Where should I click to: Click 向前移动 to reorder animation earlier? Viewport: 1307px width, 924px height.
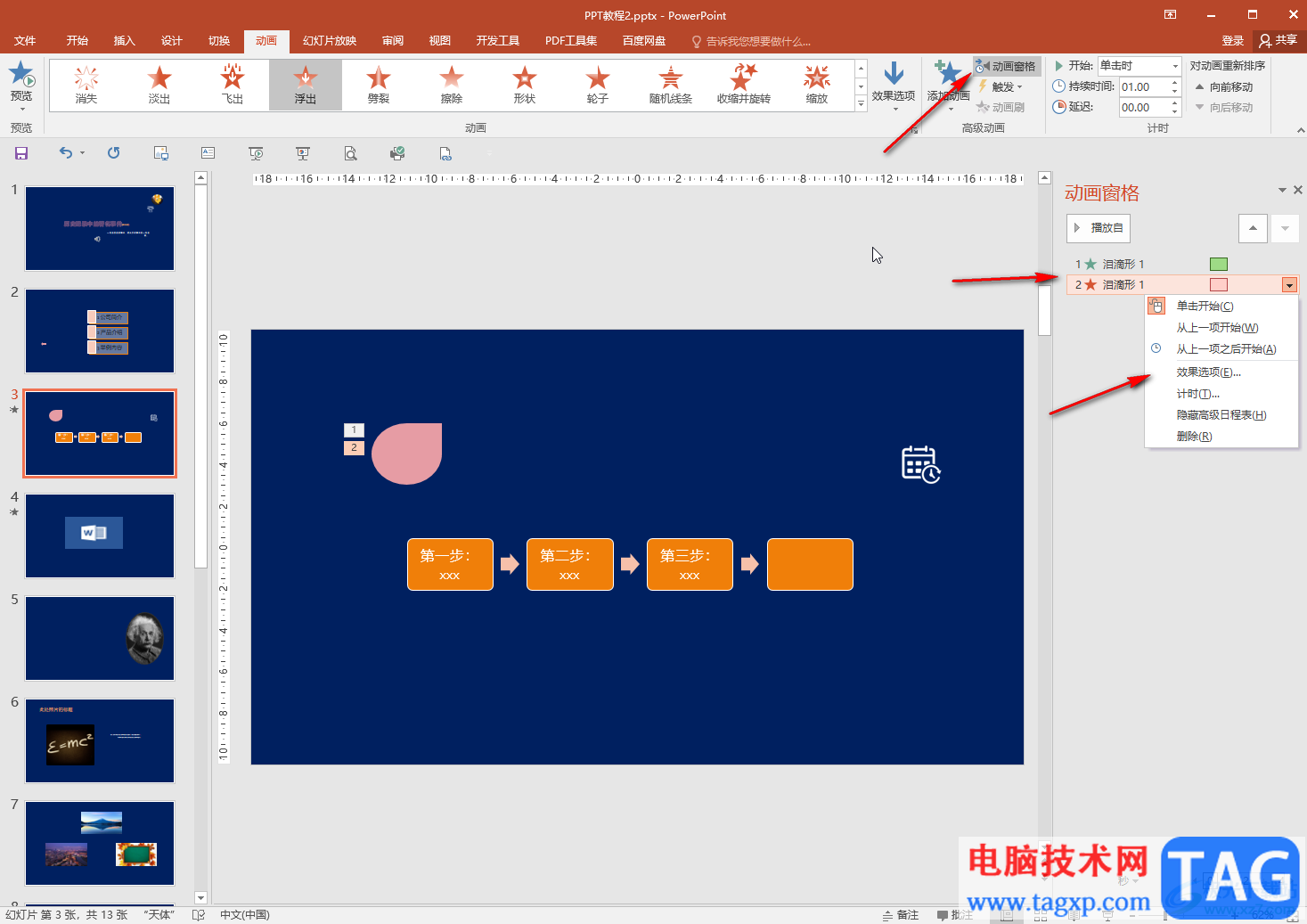tap(1223, 86)
